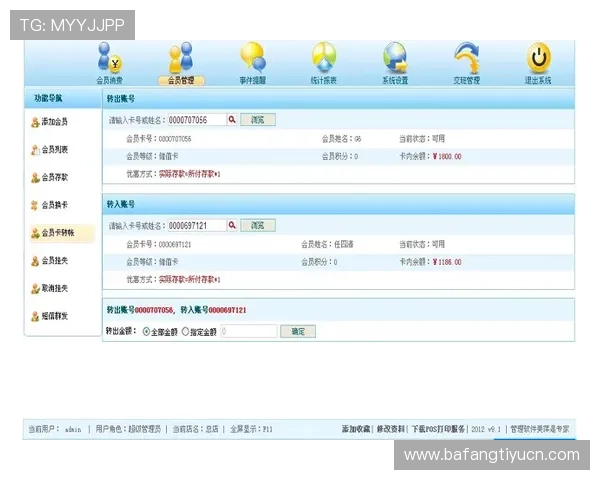
Task: Click 浏览 button in 转出账号 section
Action: tap(258, 120)
